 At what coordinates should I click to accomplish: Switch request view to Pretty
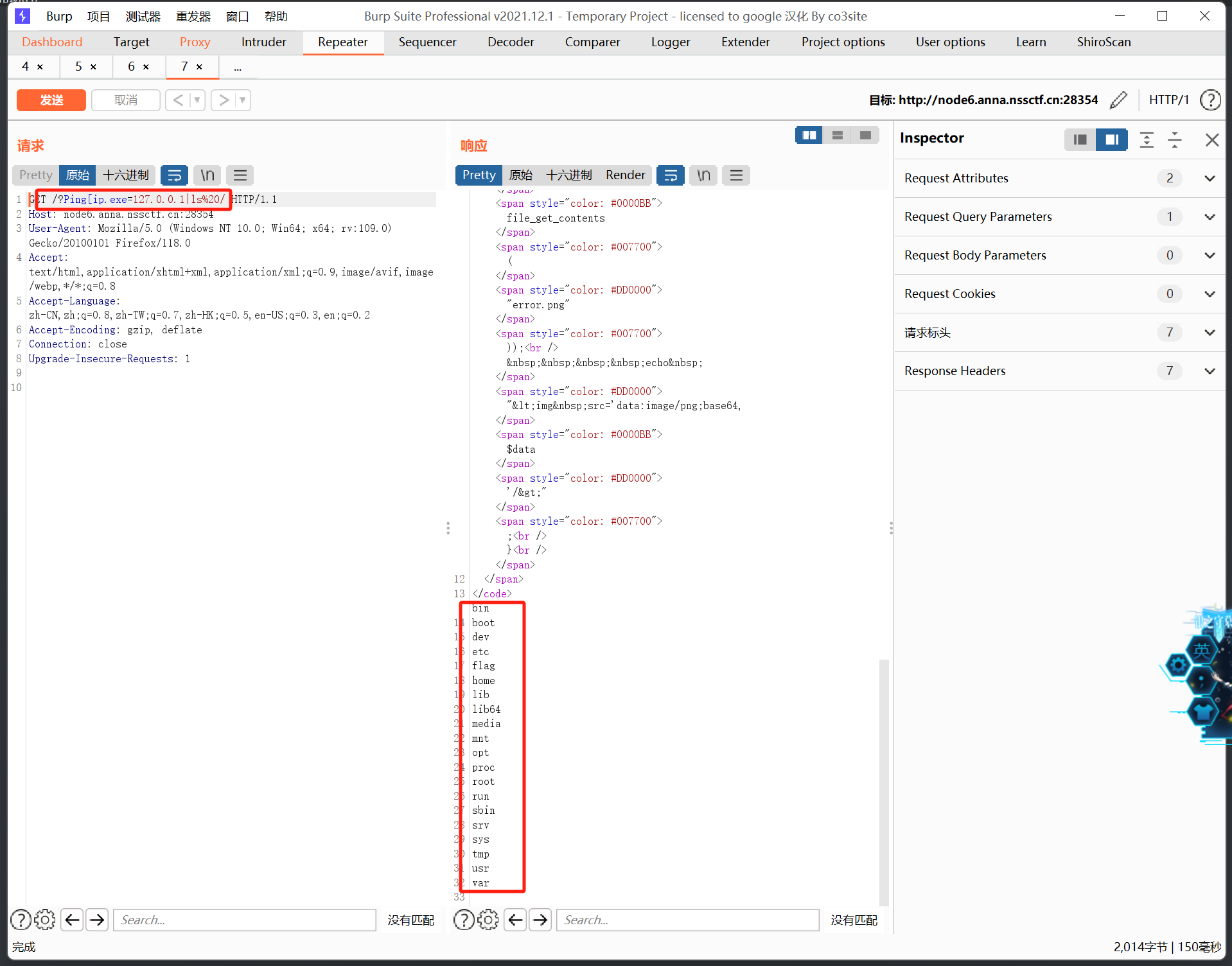tap(35, 175)
